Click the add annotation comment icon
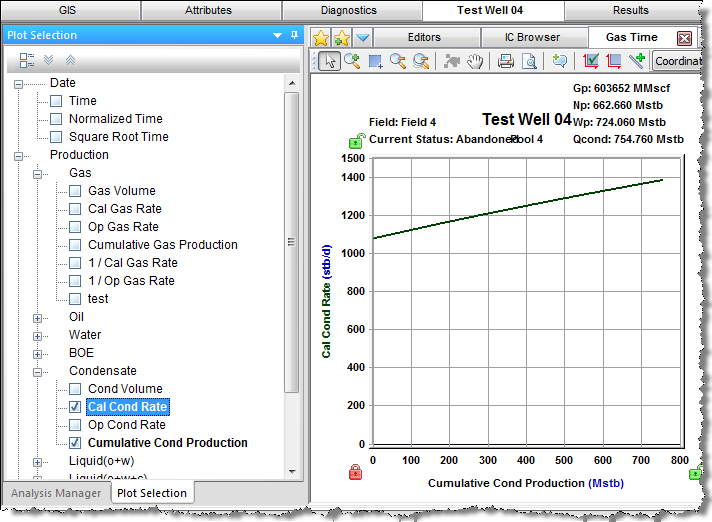The image size is (712, 522). tap(560, 61)
